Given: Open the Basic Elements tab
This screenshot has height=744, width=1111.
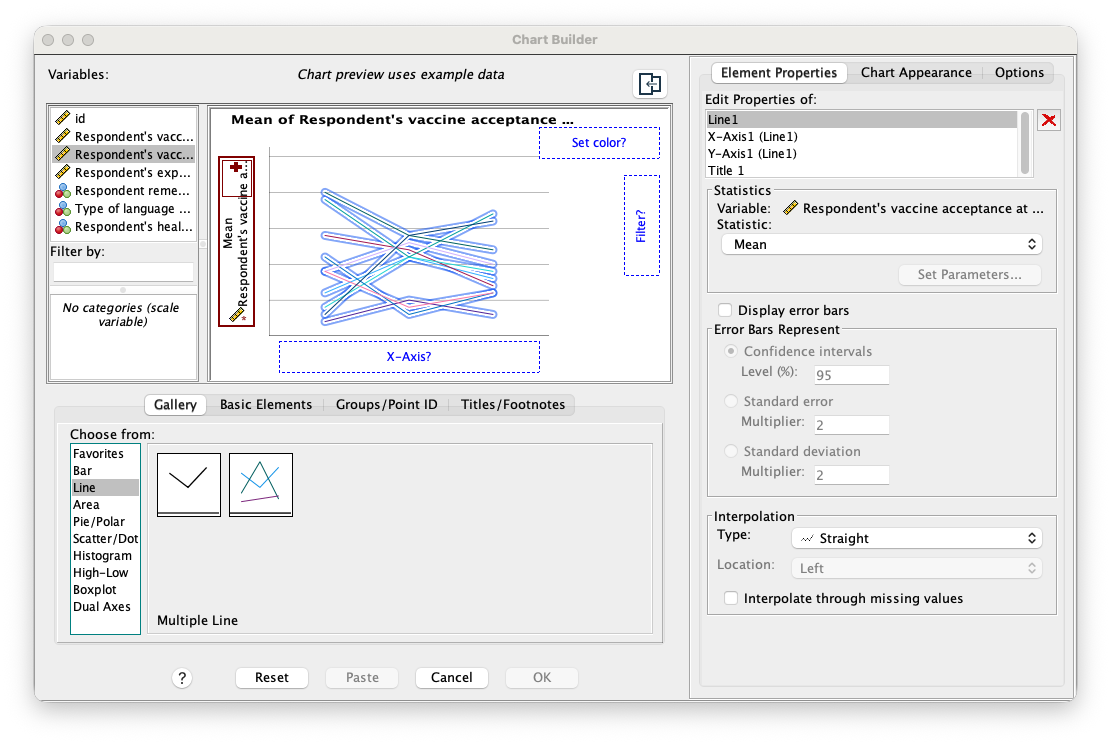Looking at the screenshot, I should tap(266, 405).
